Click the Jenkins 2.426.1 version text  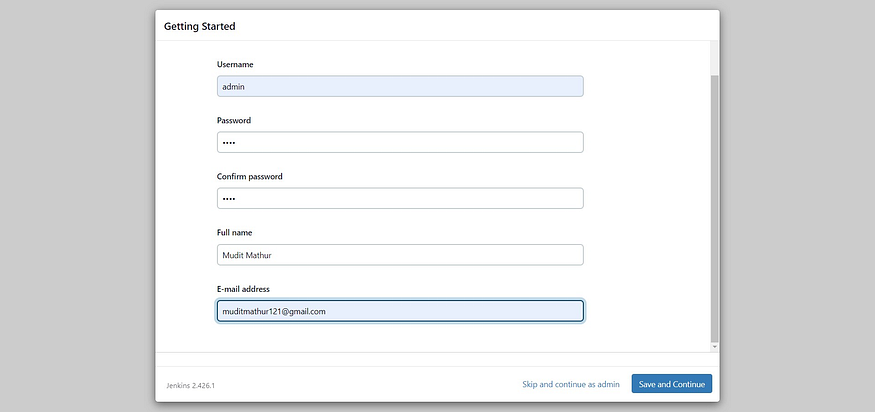[191, 385]
